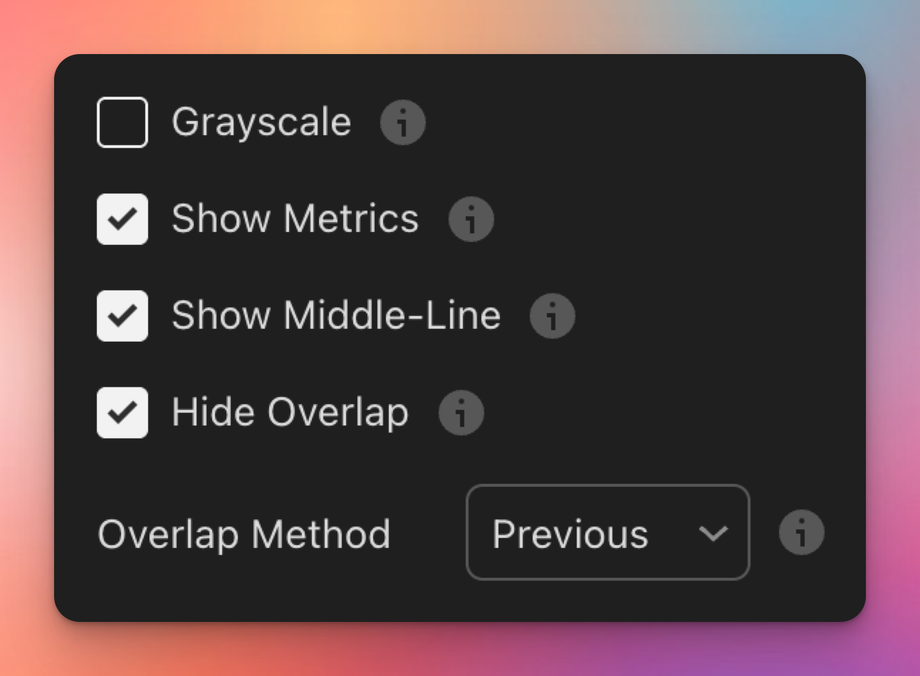The width and height of the screenshot is (920, 676).
Task: Uncheck the Show Metrics checkbox
Action: point(122,219)
